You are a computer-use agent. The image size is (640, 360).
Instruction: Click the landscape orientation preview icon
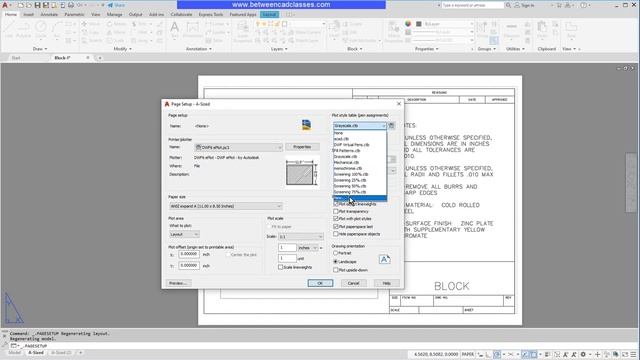pyautogui.click(x=384, y=259)
